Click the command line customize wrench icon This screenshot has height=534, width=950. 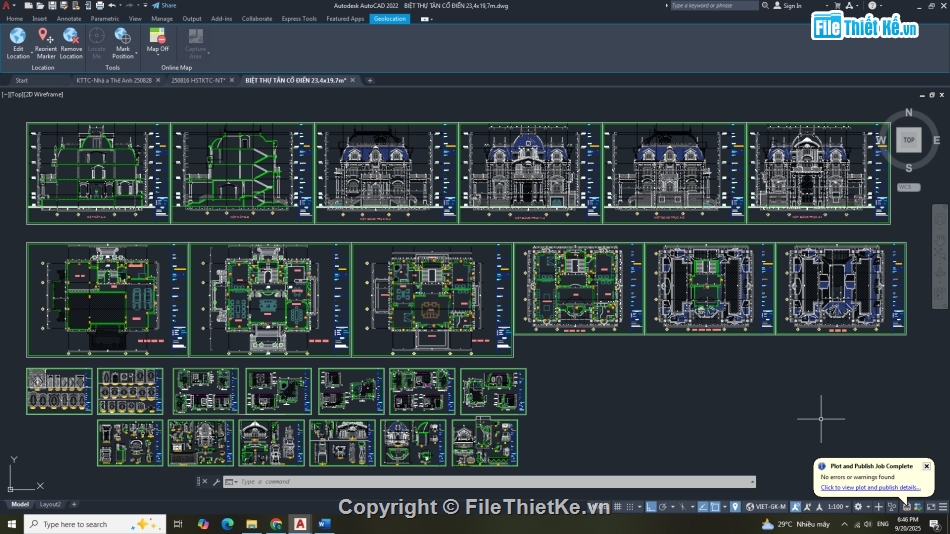(x=216, y=482)
